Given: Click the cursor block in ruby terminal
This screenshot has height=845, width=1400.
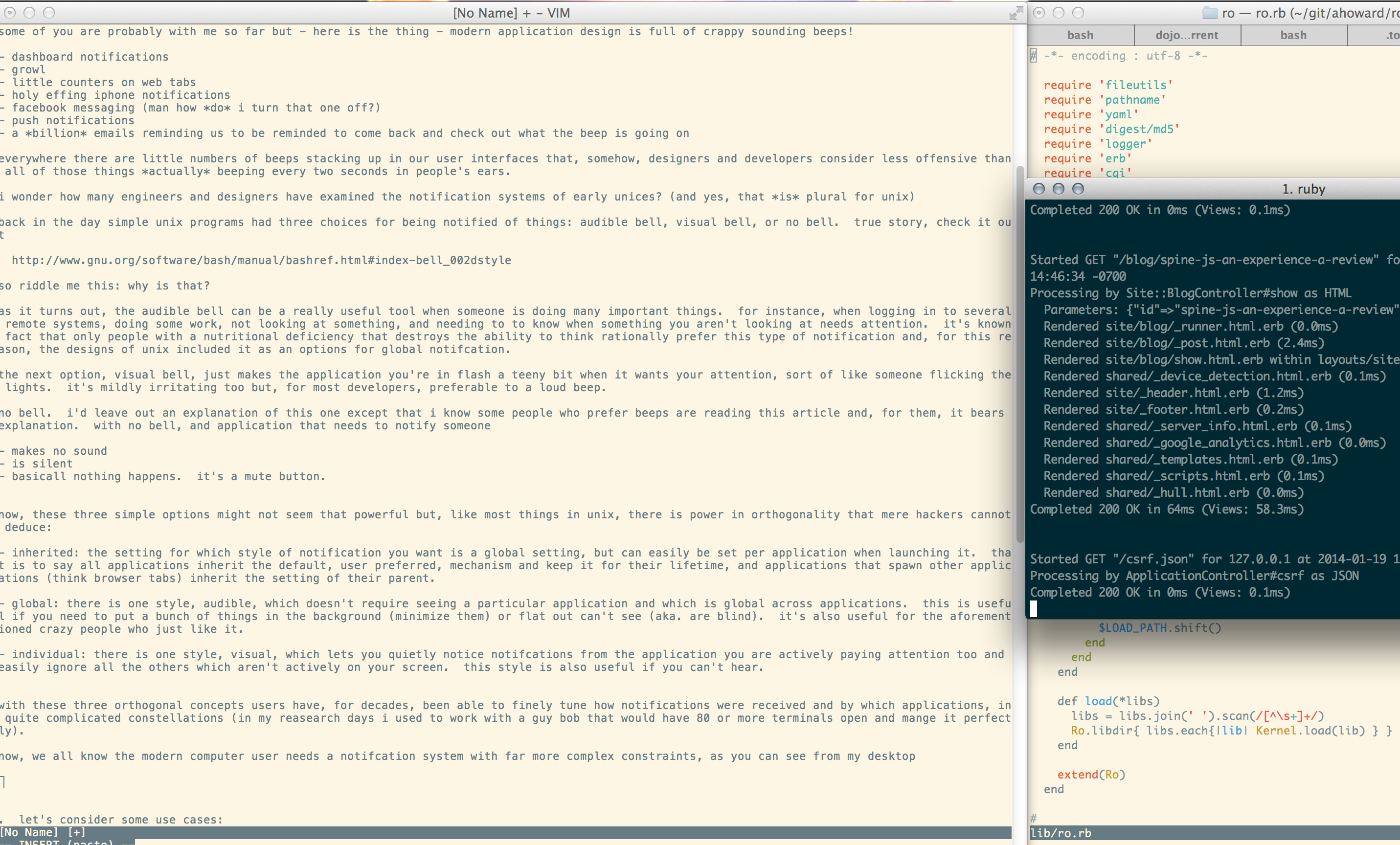Looking at the screenshot, I should point(1034,609).
